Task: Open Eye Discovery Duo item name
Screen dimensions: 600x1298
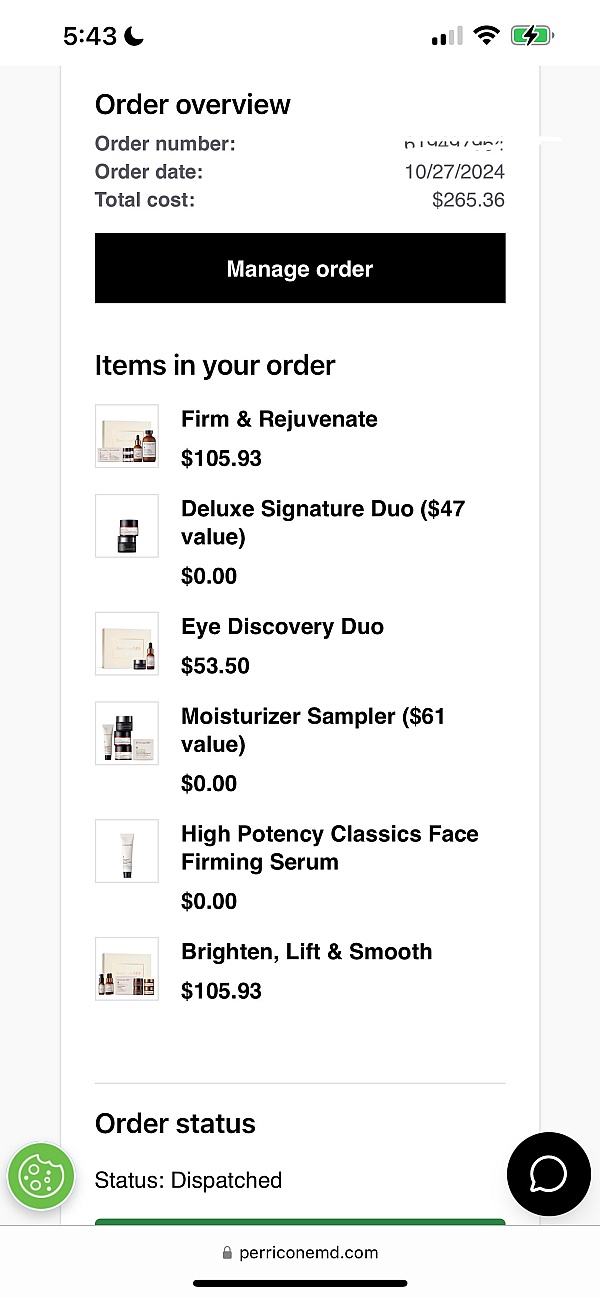Action: [x=282, y=627]
